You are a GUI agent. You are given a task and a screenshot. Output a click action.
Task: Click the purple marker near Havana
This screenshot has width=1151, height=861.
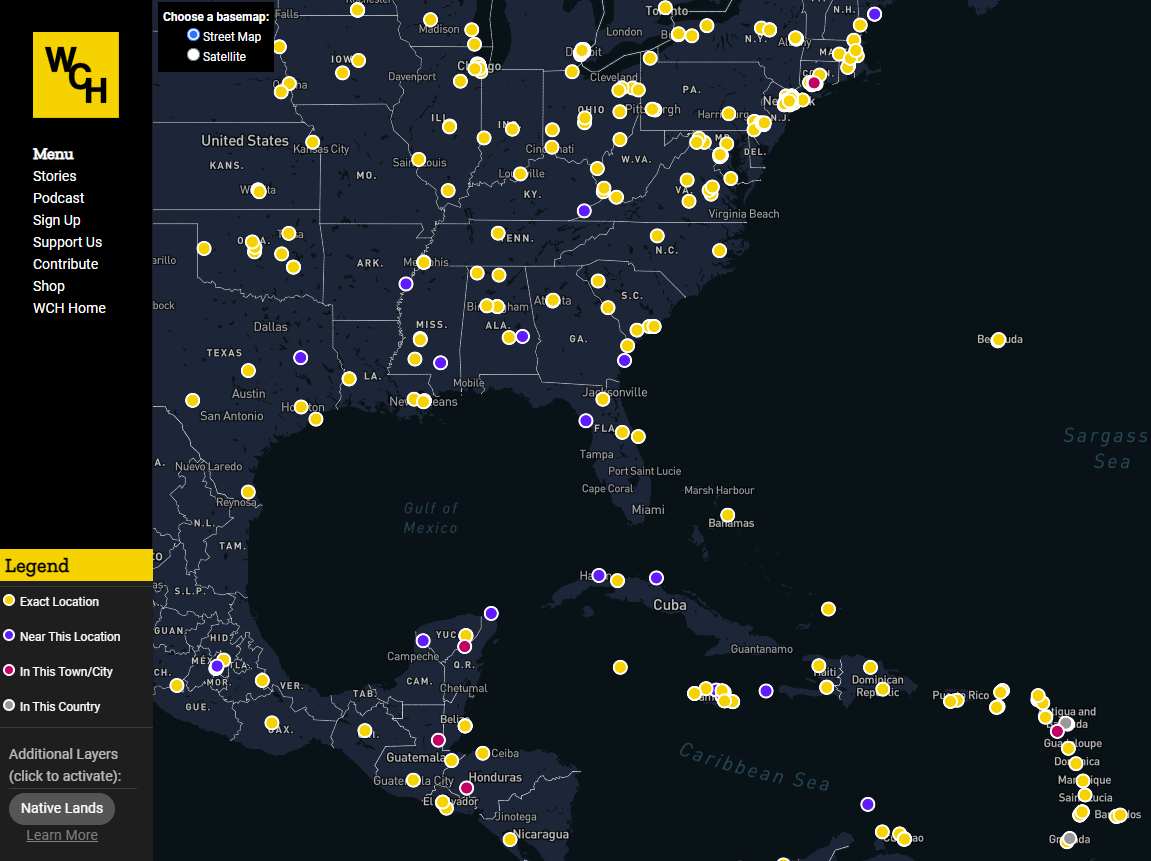598,575
